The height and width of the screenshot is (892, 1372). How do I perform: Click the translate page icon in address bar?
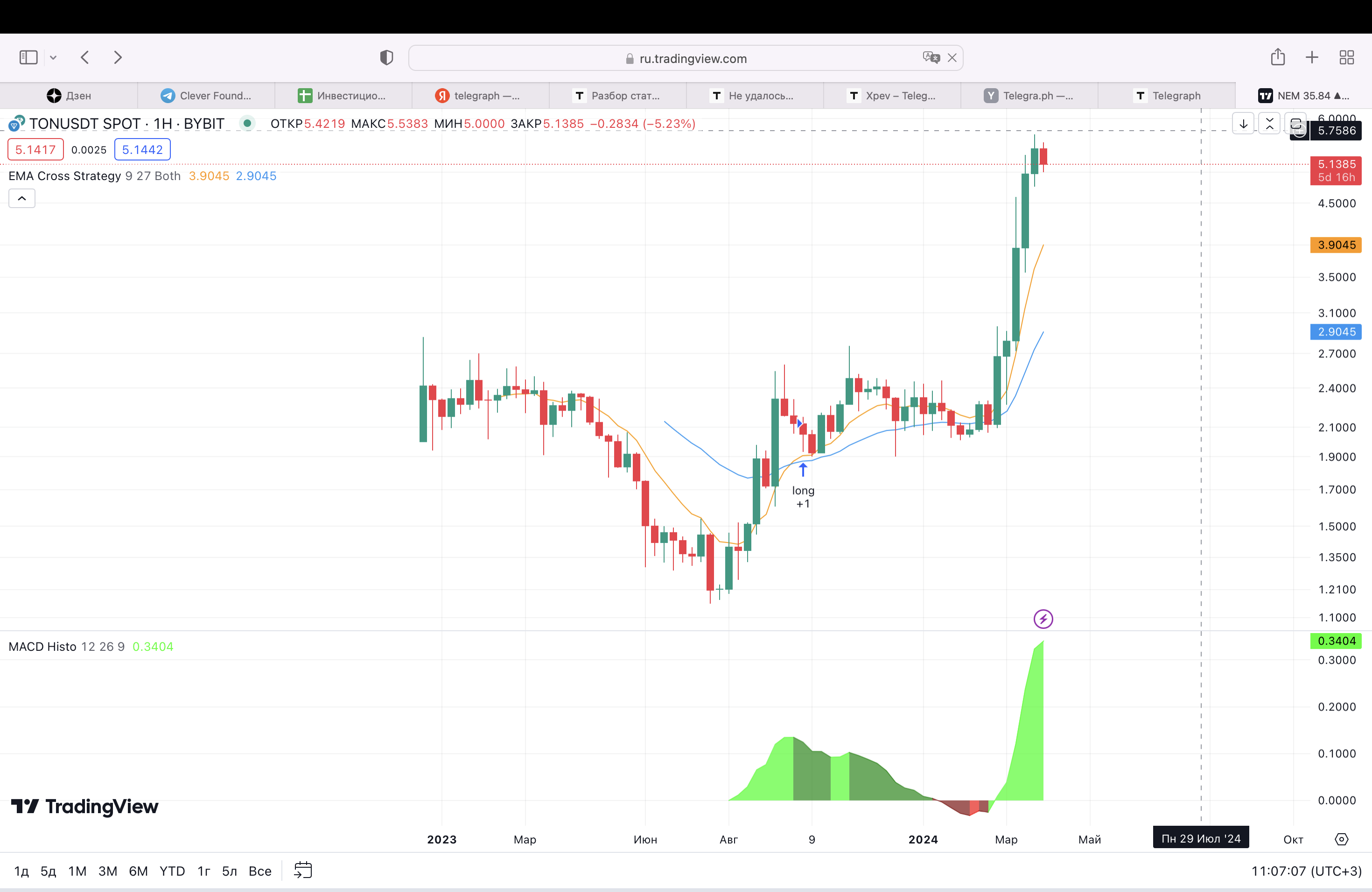tap(931, 58)
